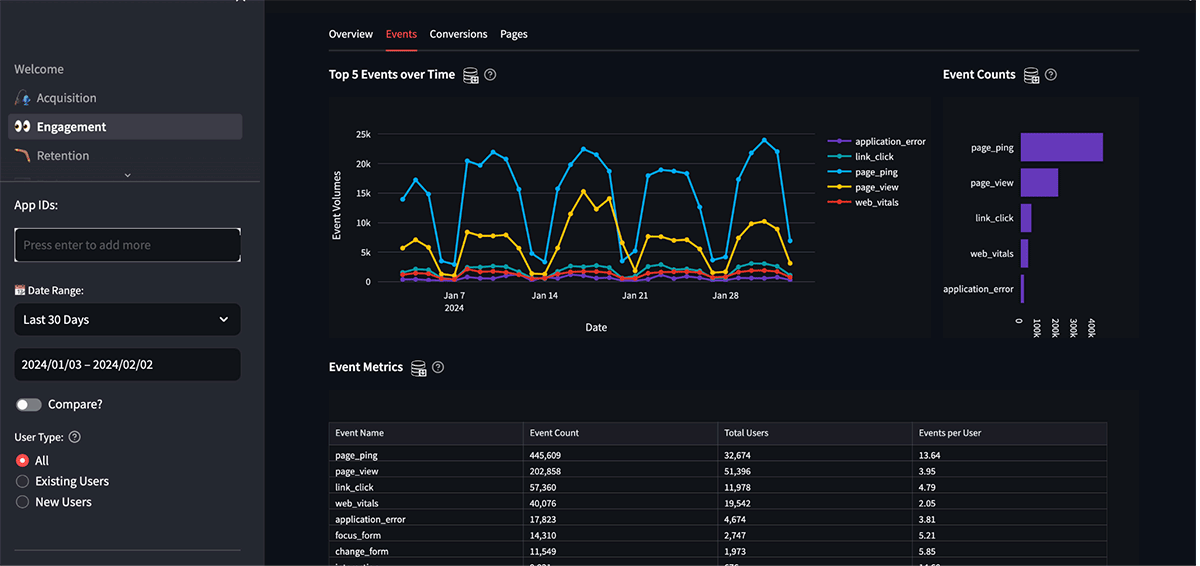Click database icon next to Event Counts
Screen dimensions: 1200x566
[1031, 75]
